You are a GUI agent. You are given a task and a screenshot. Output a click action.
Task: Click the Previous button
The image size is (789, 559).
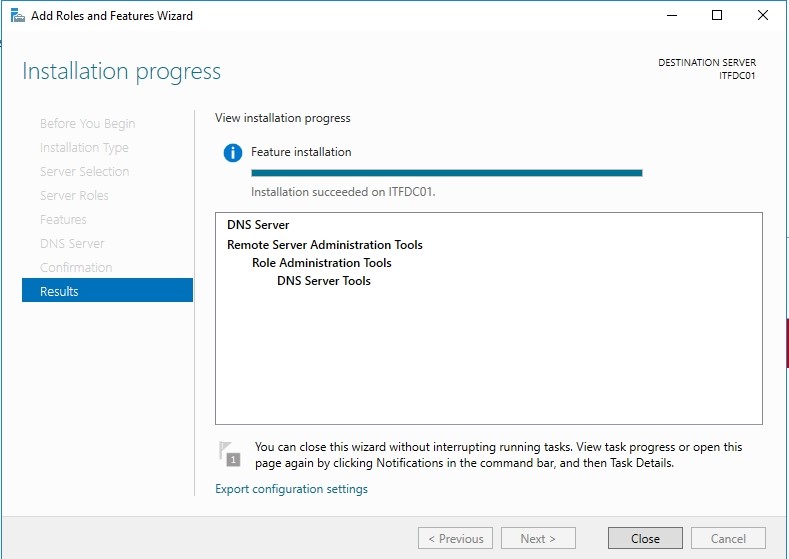pyautogui.click(x=455, y=538)
